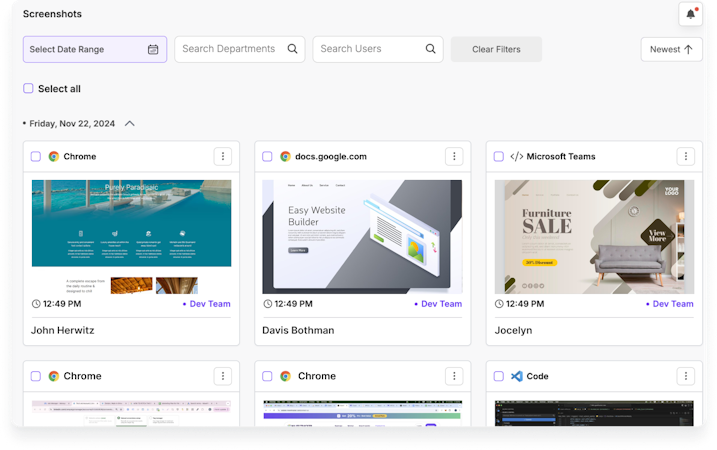Click the name John Herwitz
The image size is (717, 450).
63,330
